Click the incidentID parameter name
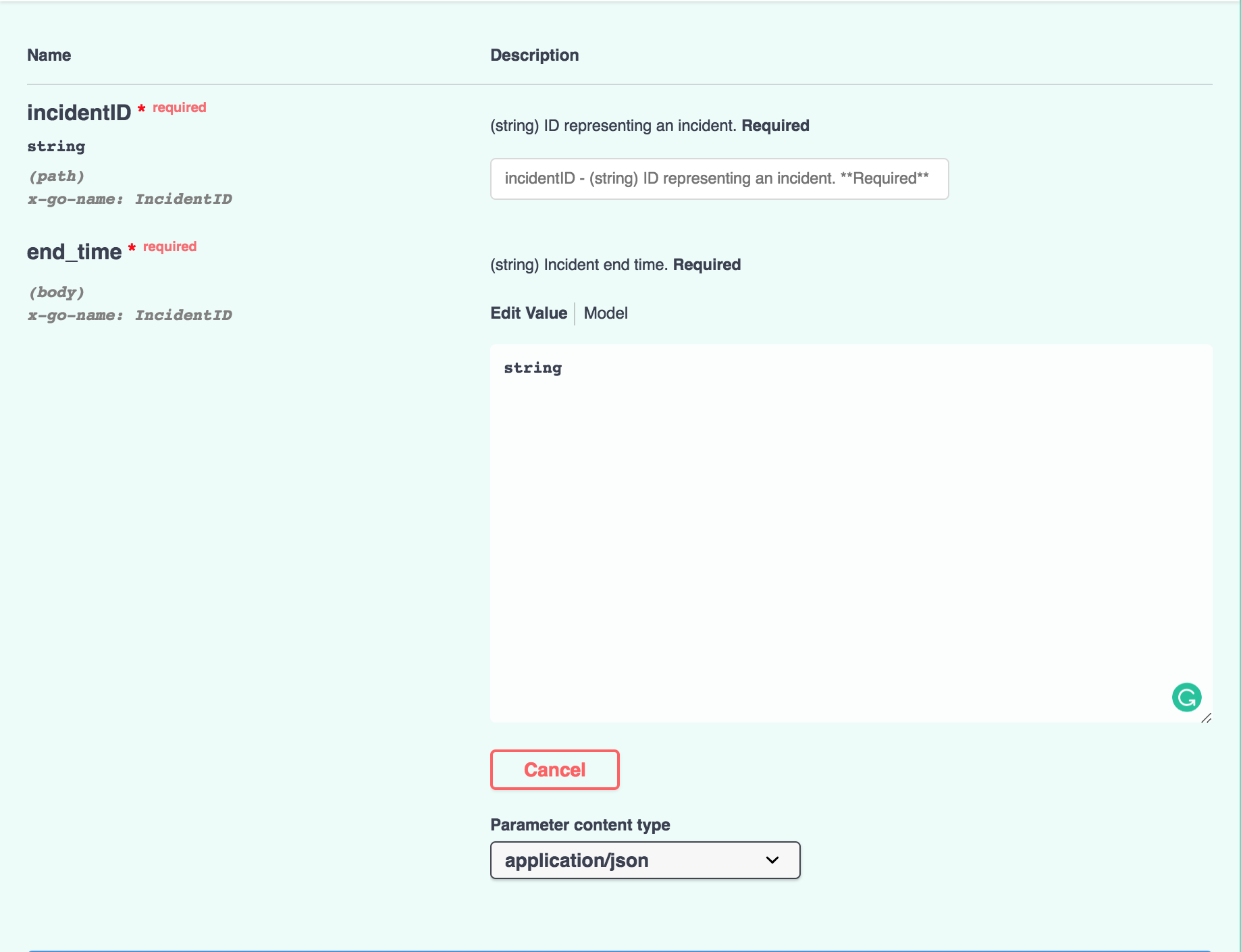 pos(79,112)
